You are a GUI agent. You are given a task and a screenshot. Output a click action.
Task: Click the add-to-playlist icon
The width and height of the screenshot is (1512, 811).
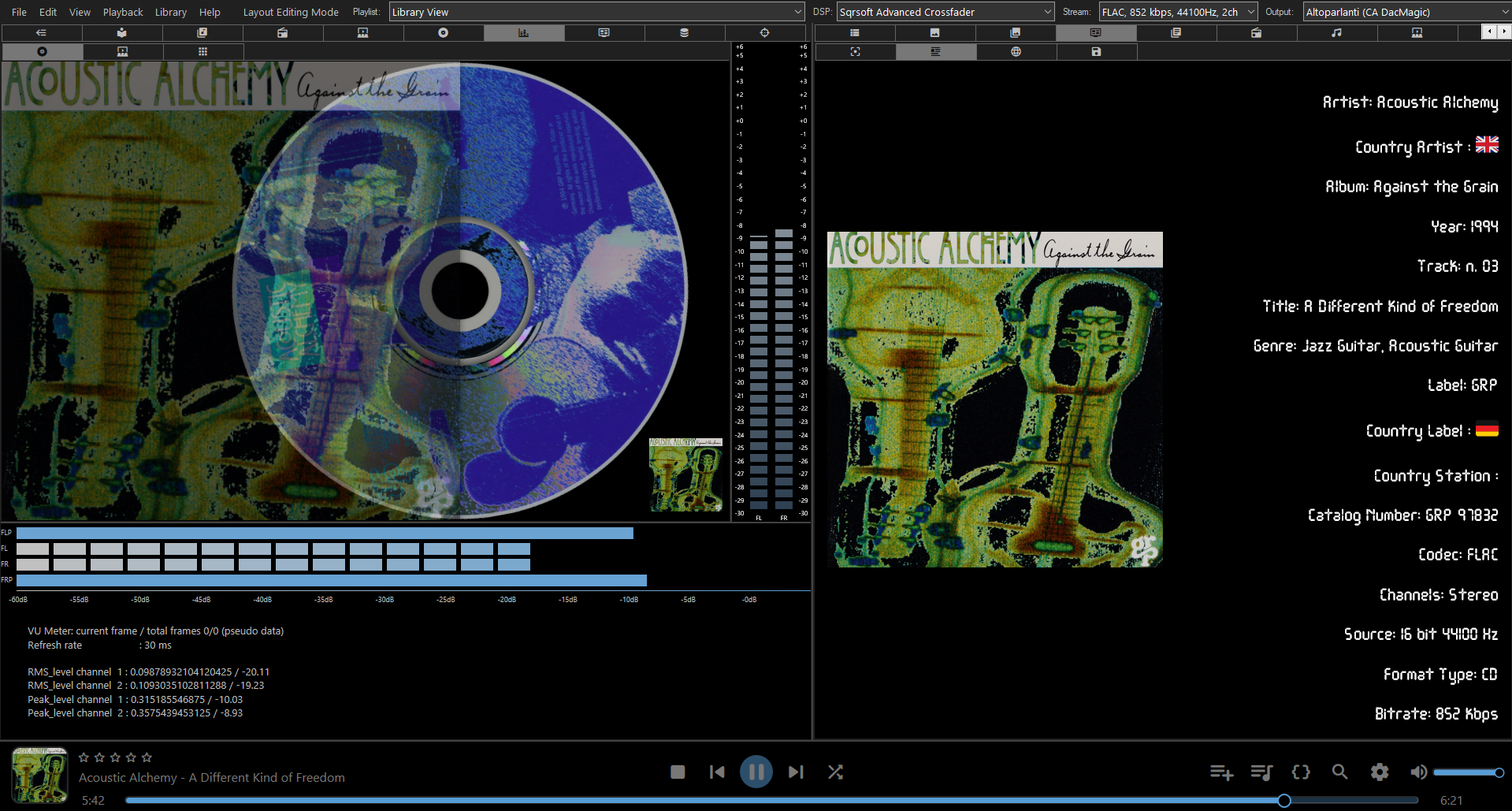click(1221, 772)
